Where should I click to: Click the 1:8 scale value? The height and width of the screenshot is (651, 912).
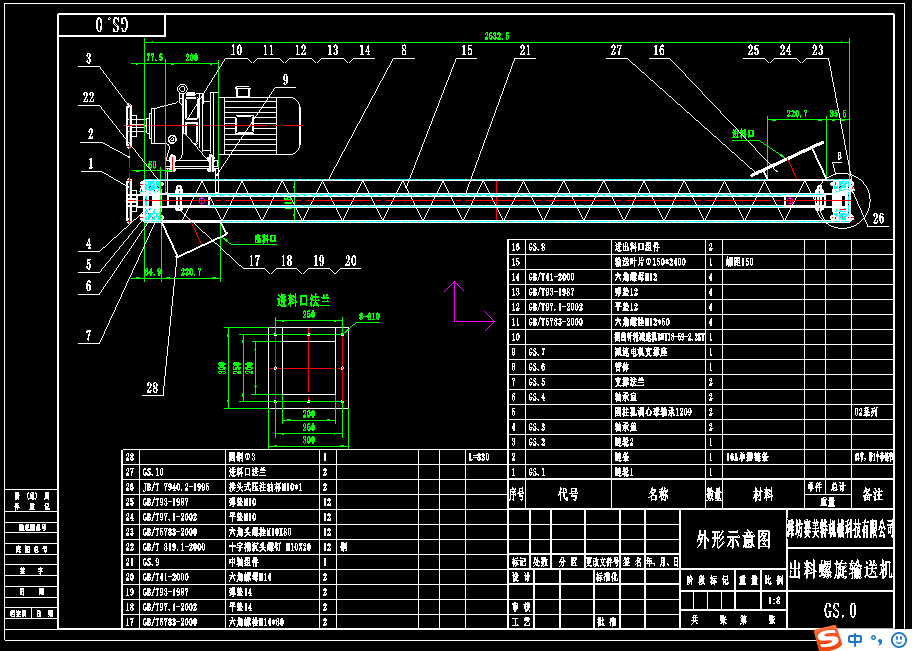tap(774, 601)
